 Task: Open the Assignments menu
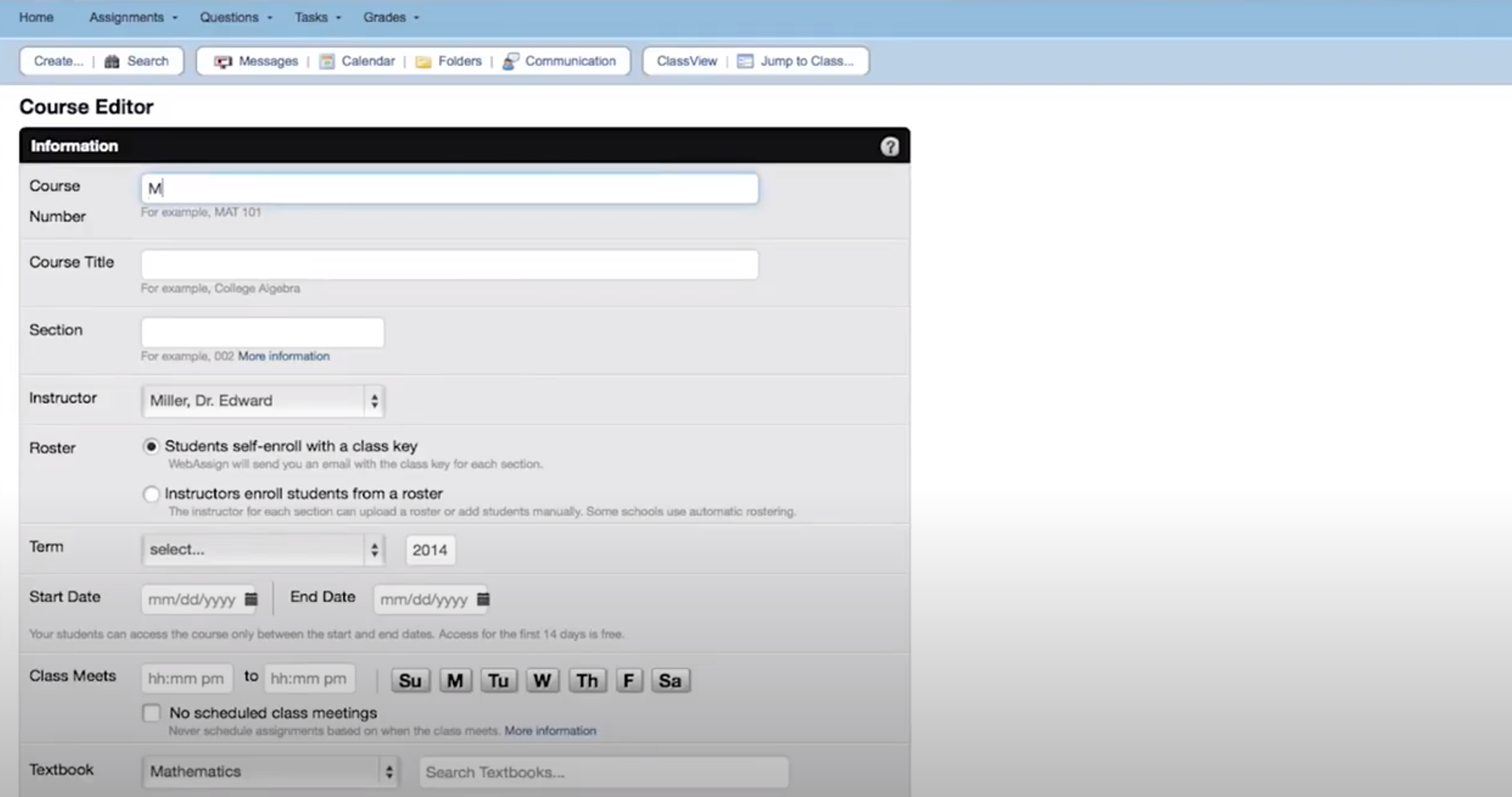coord(127,17)
